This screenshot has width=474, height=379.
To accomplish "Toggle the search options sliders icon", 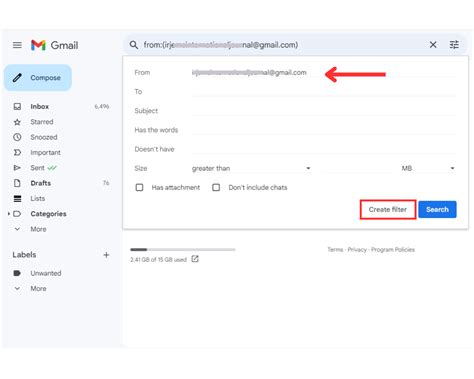I will click(454, 45).
